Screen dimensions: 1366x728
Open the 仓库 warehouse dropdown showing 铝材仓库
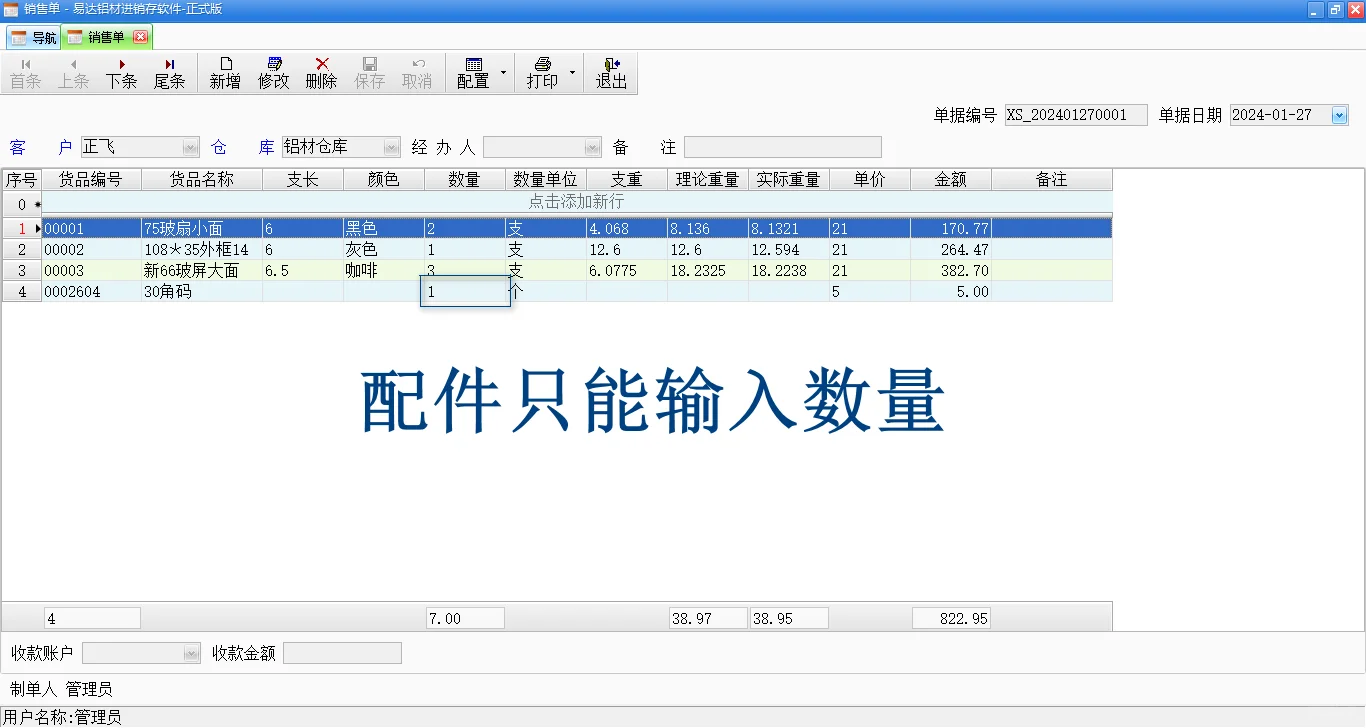click(391, 146)
